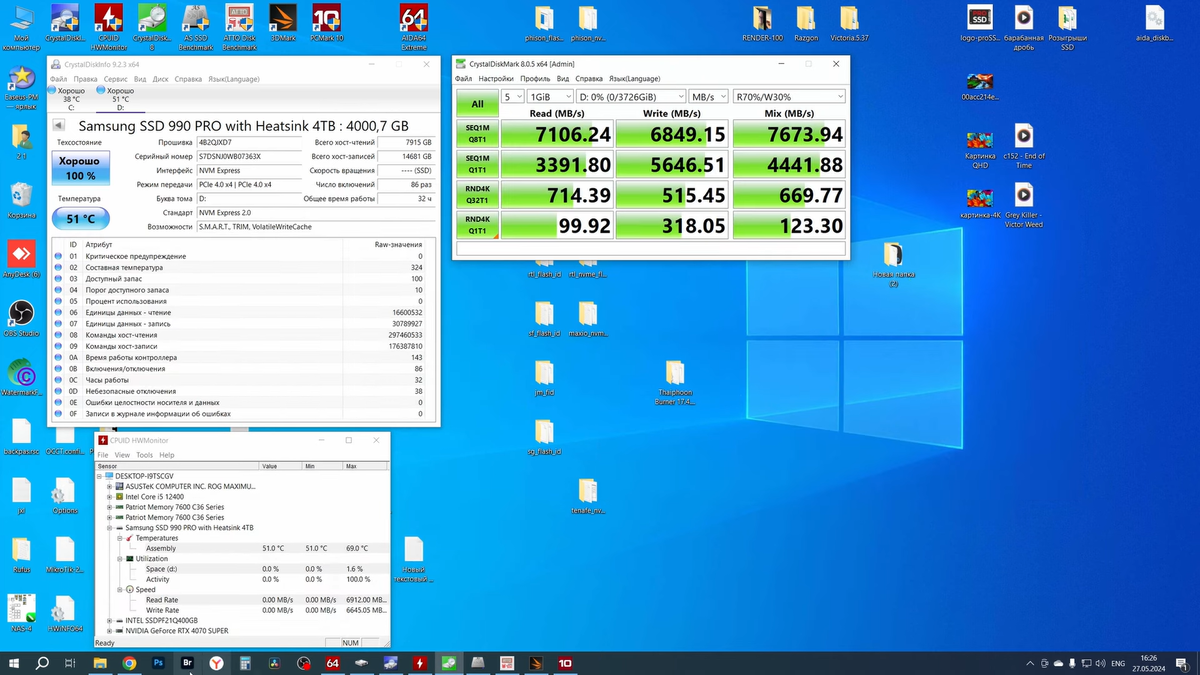1200x675 pixels.
Task: Open PCMark 10 taskbar icon
Action: coord(565,663)
